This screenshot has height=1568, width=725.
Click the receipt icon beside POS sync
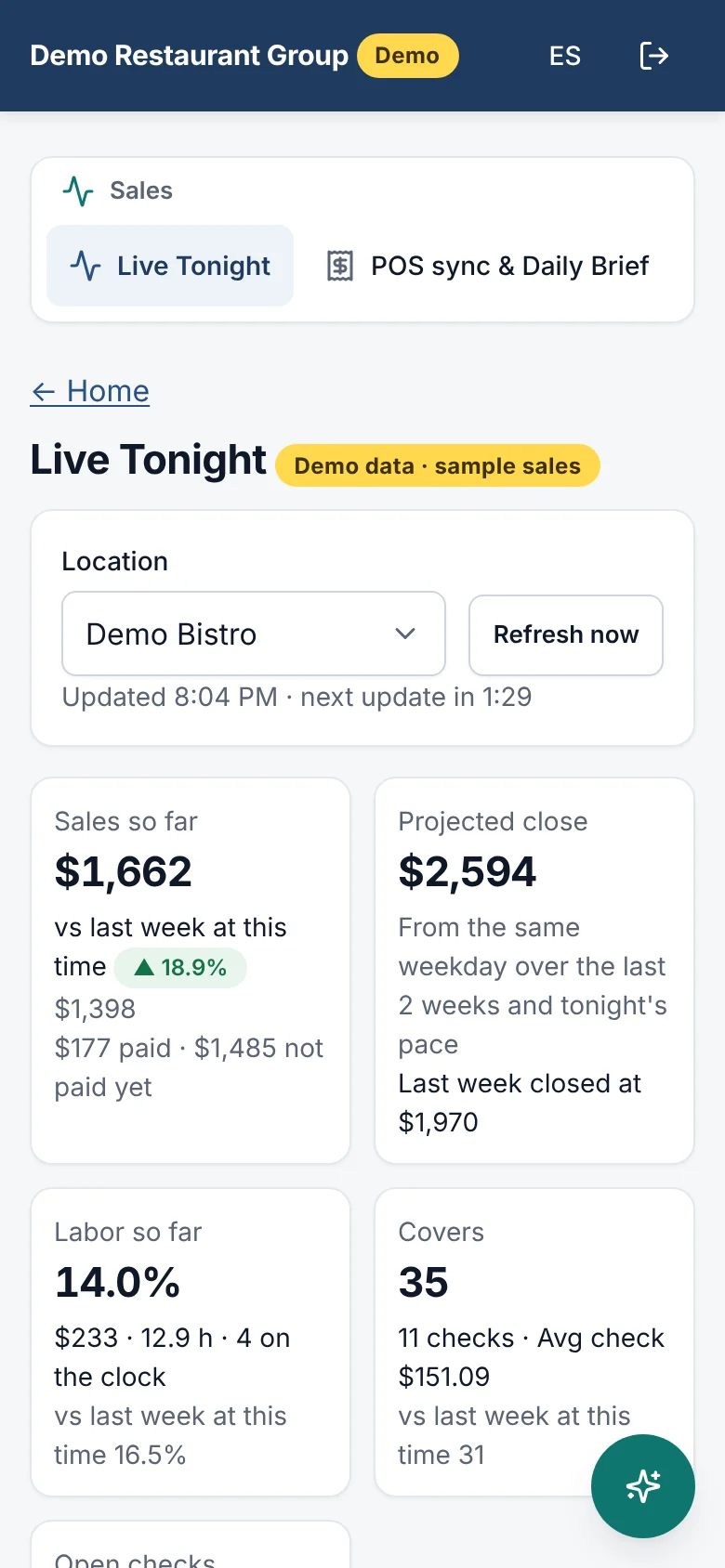point(340,267)
